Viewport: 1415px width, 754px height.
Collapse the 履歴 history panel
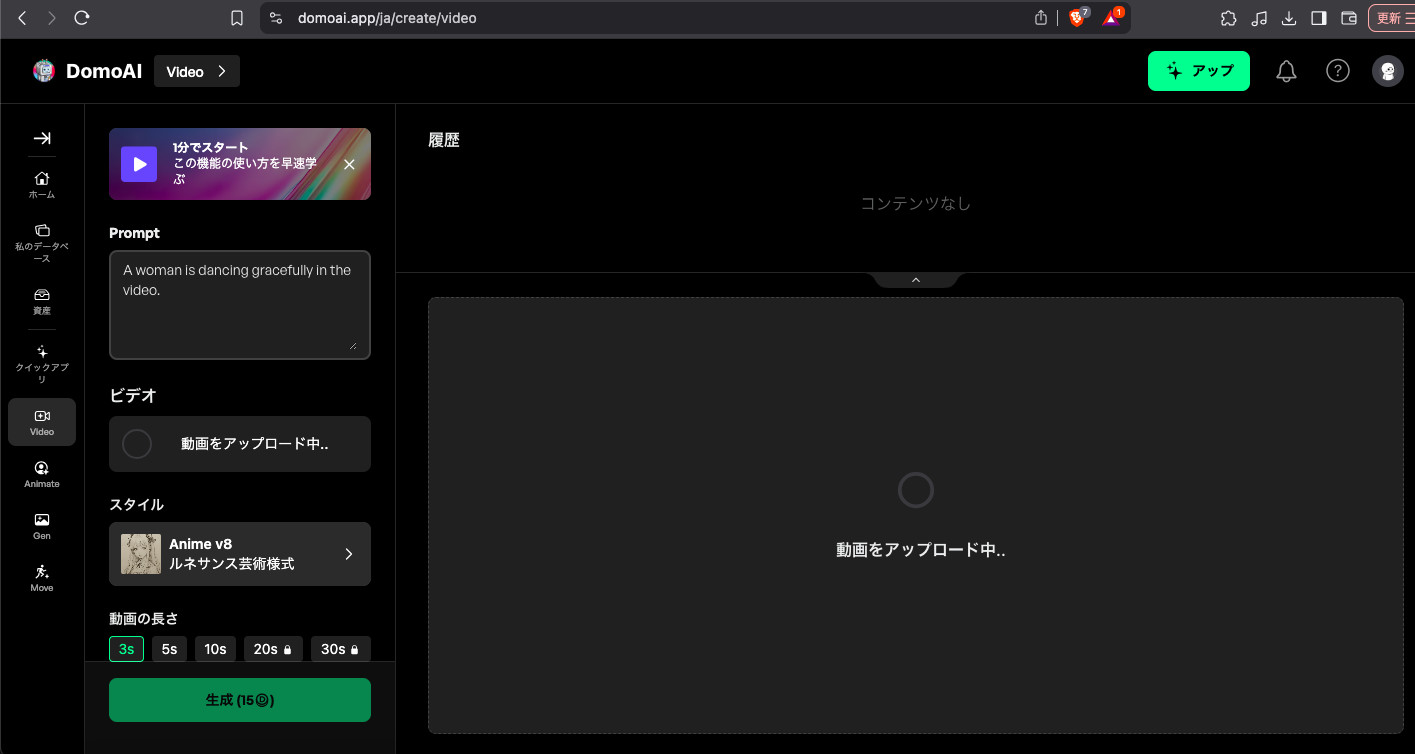click(916, 280)
